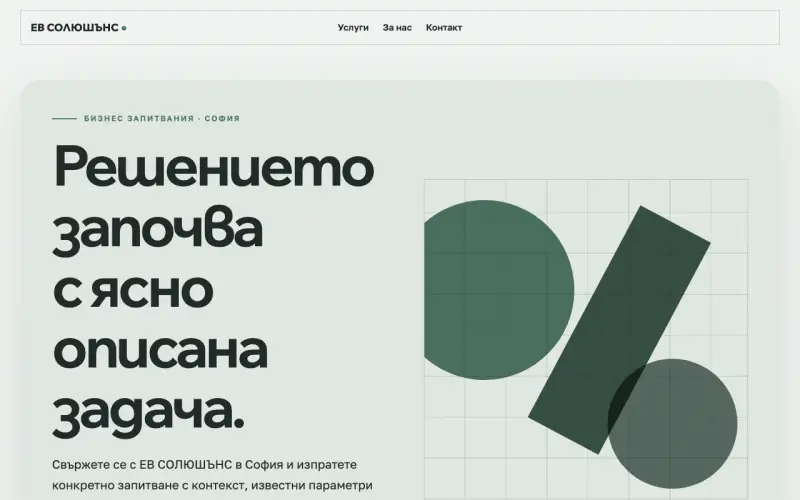800x500 pixels.
Task: Open the Услуги navigation link
Action: coord(353,28)
